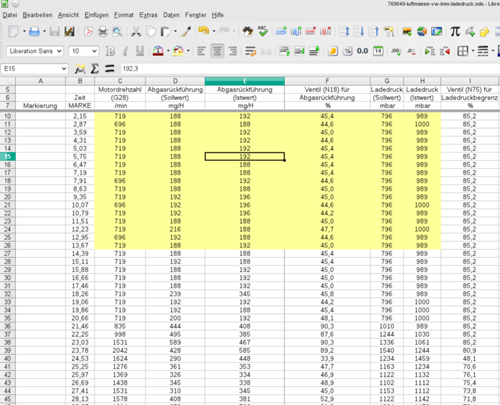Align cell content to top
Viewport: 500px width, 405px height.
click(x=284, y=51)
